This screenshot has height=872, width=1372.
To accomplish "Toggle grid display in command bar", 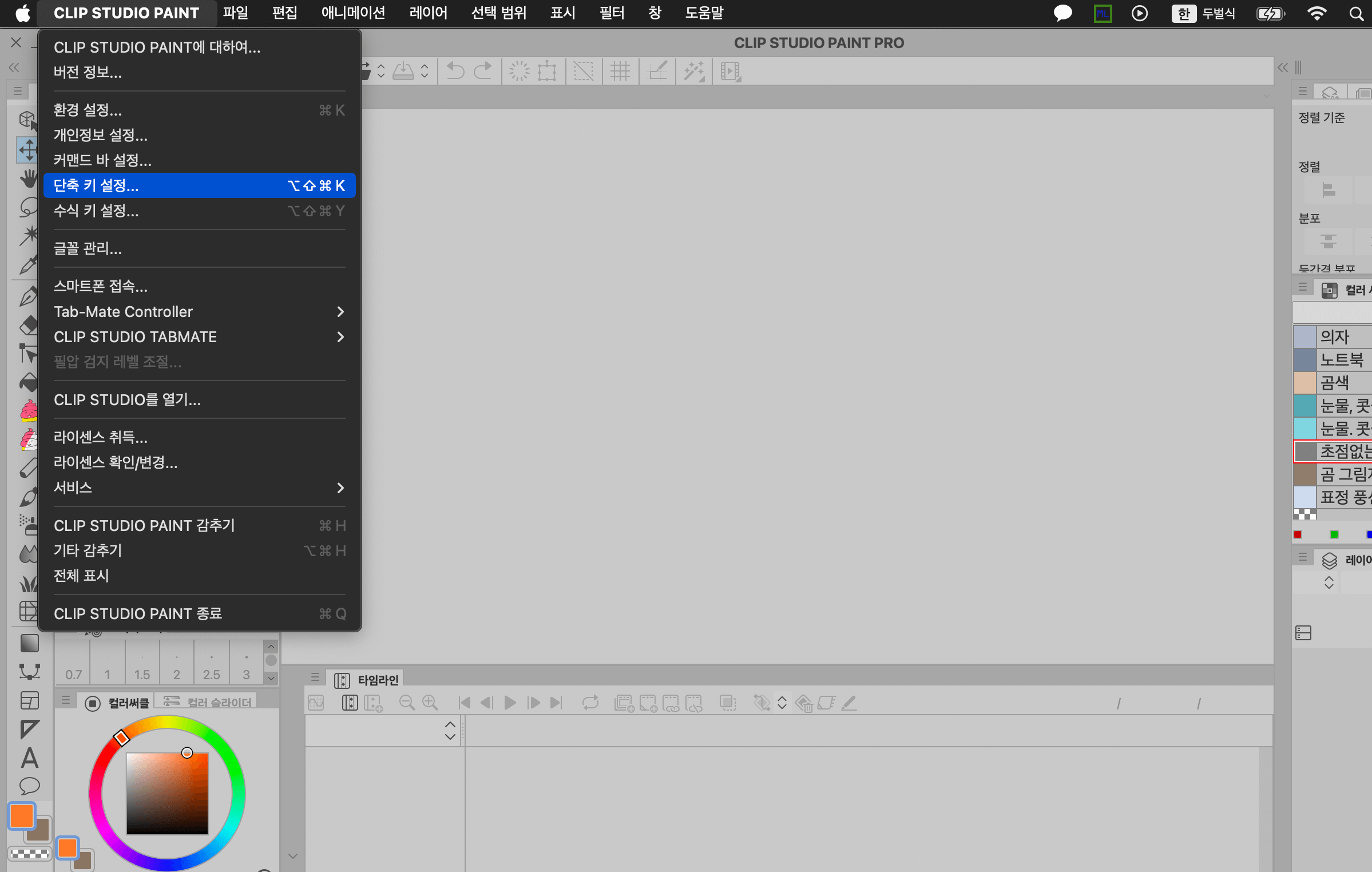I will 620,71.
